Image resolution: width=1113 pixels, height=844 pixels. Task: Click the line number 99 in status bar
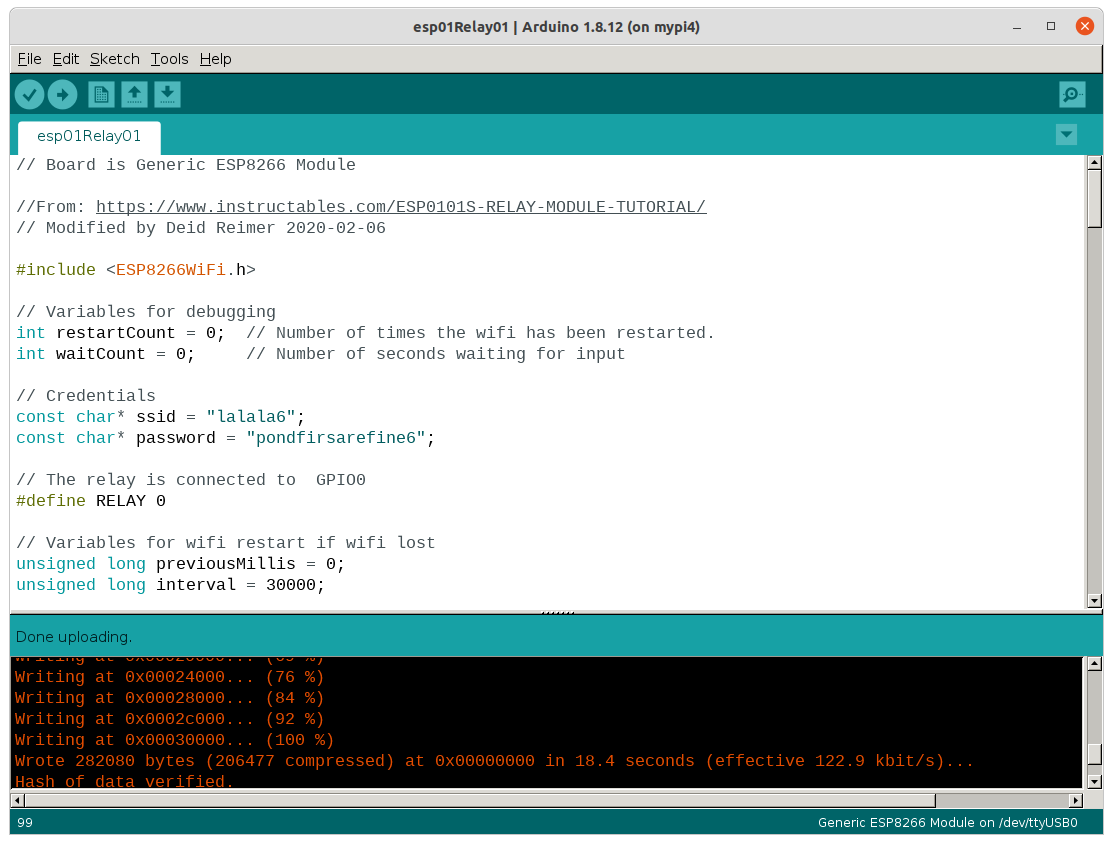click(x=25, y=822)
